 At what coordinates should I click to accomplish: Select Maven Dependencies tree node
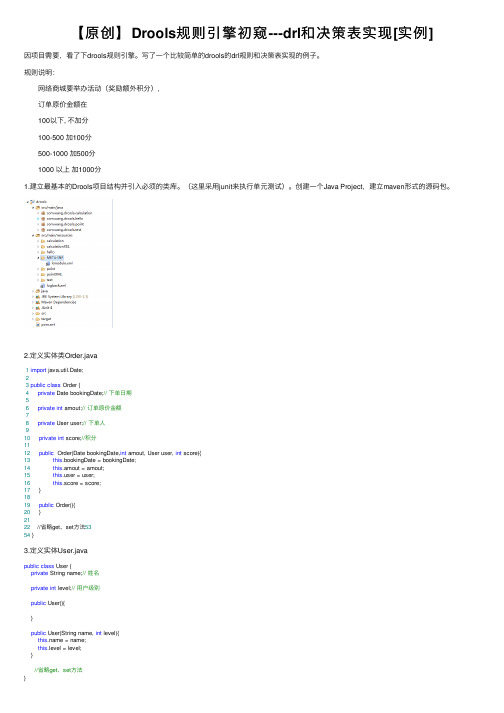tap(59, 302)
